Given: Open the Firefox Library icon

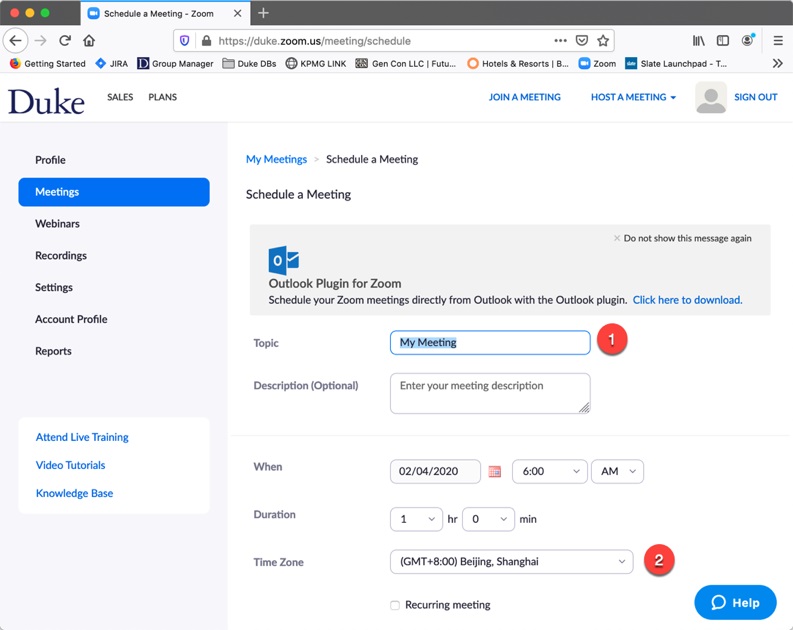Looking at the screenshot, I should [x=698, y=40].
